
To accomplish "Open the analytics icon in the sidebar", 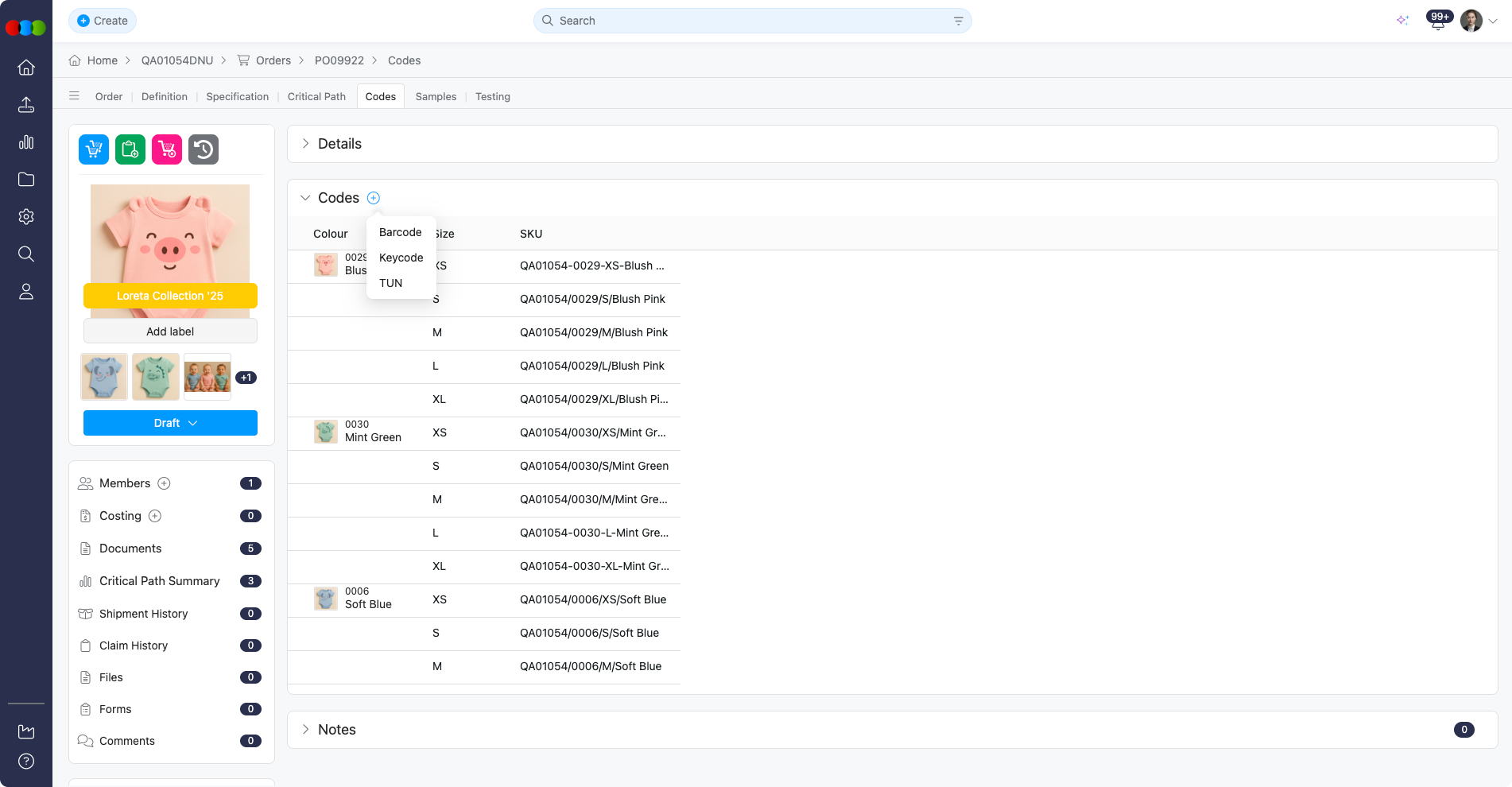I will pos(26,142).
